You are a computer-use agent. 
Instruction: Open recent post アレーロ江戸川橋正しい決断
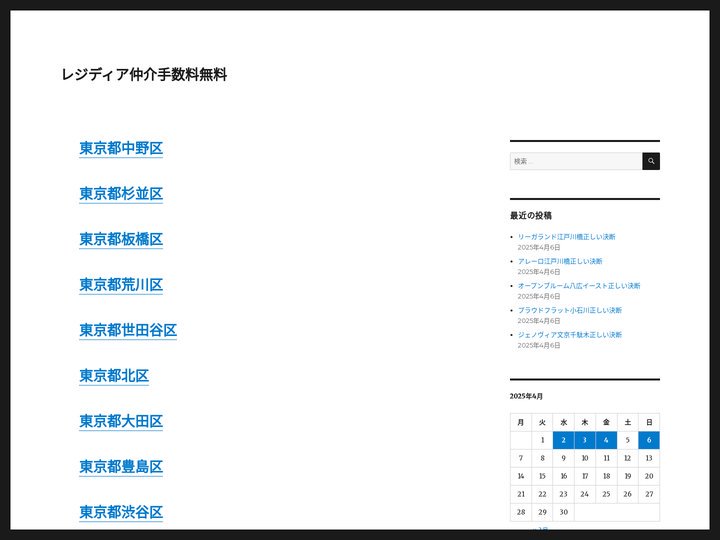pos(560,261)
